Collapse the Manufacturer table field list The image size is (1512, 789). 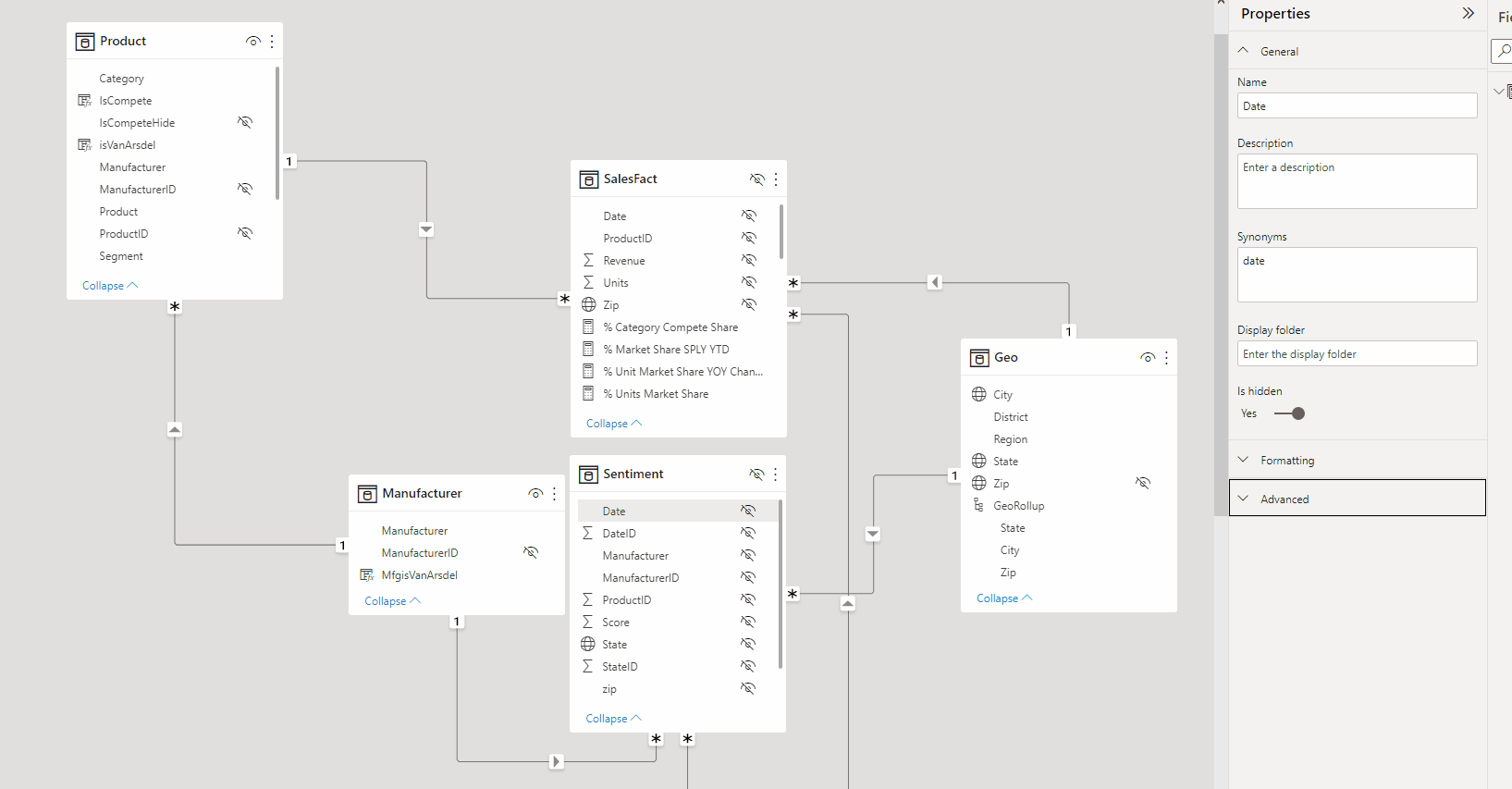click(x=392, y=601)
